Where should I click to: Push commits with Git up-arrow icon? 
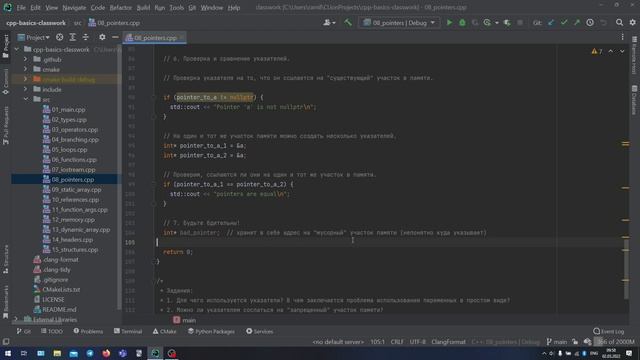(x=577, y=23)
